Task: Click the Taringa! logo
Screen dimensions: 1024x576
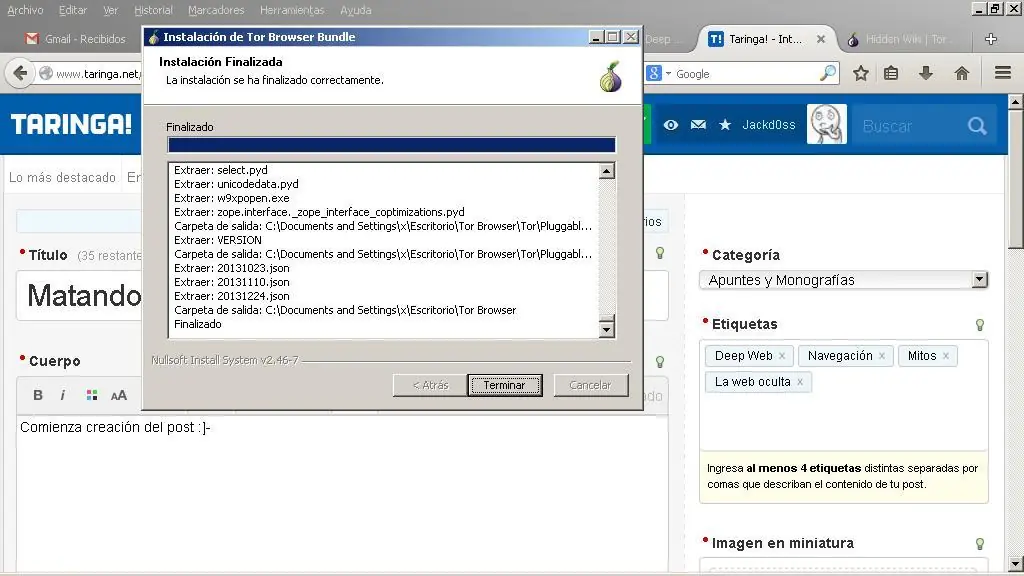Action: pyautogui.click(x=71, y=124)
